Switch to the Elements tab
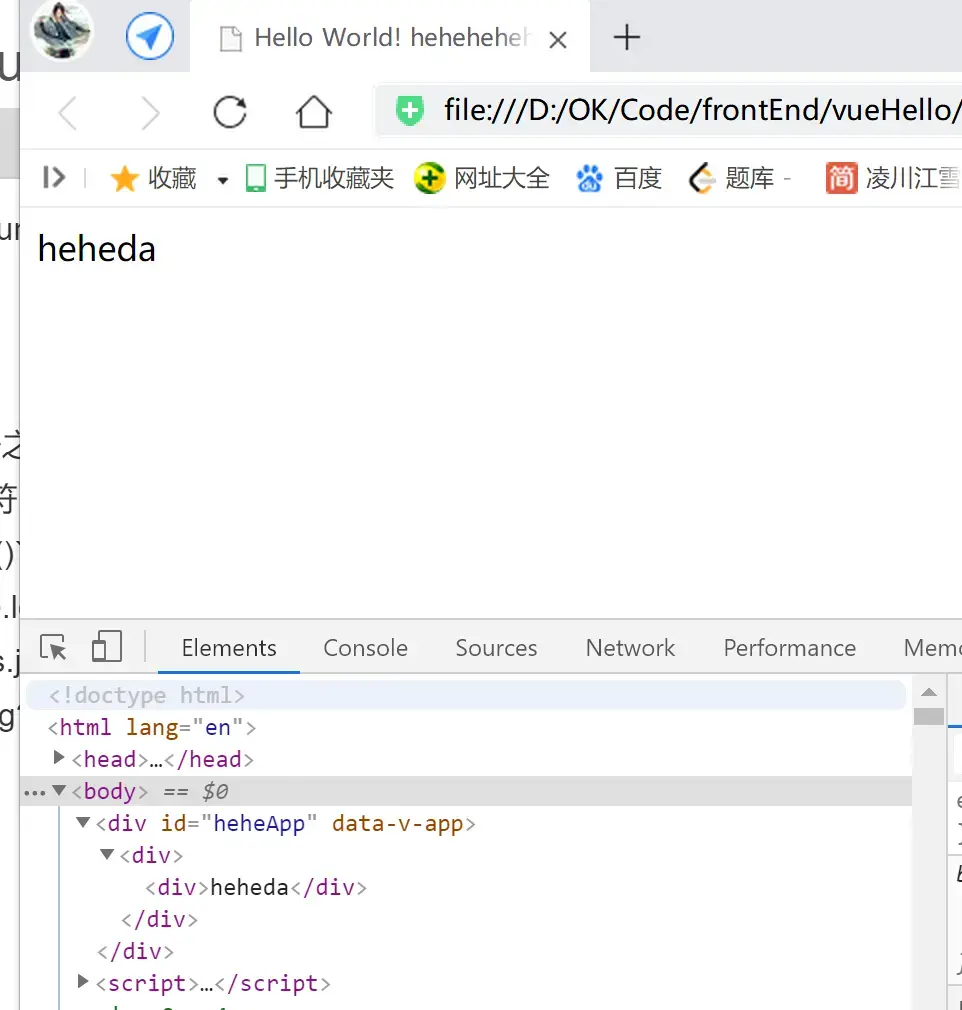 coord(229,648)
